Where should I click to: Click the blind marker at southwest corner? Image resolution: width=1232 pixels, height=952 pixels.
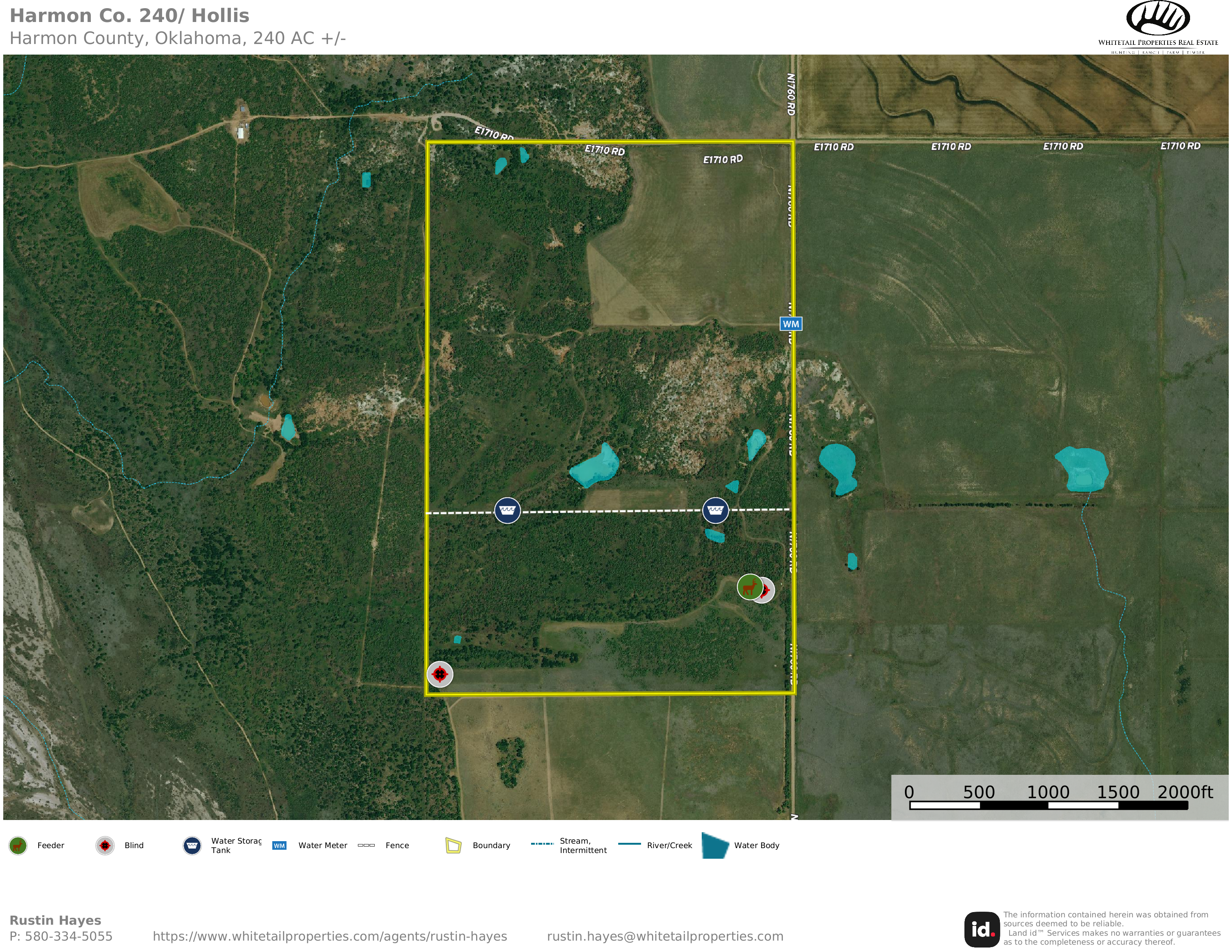point(439,674)
